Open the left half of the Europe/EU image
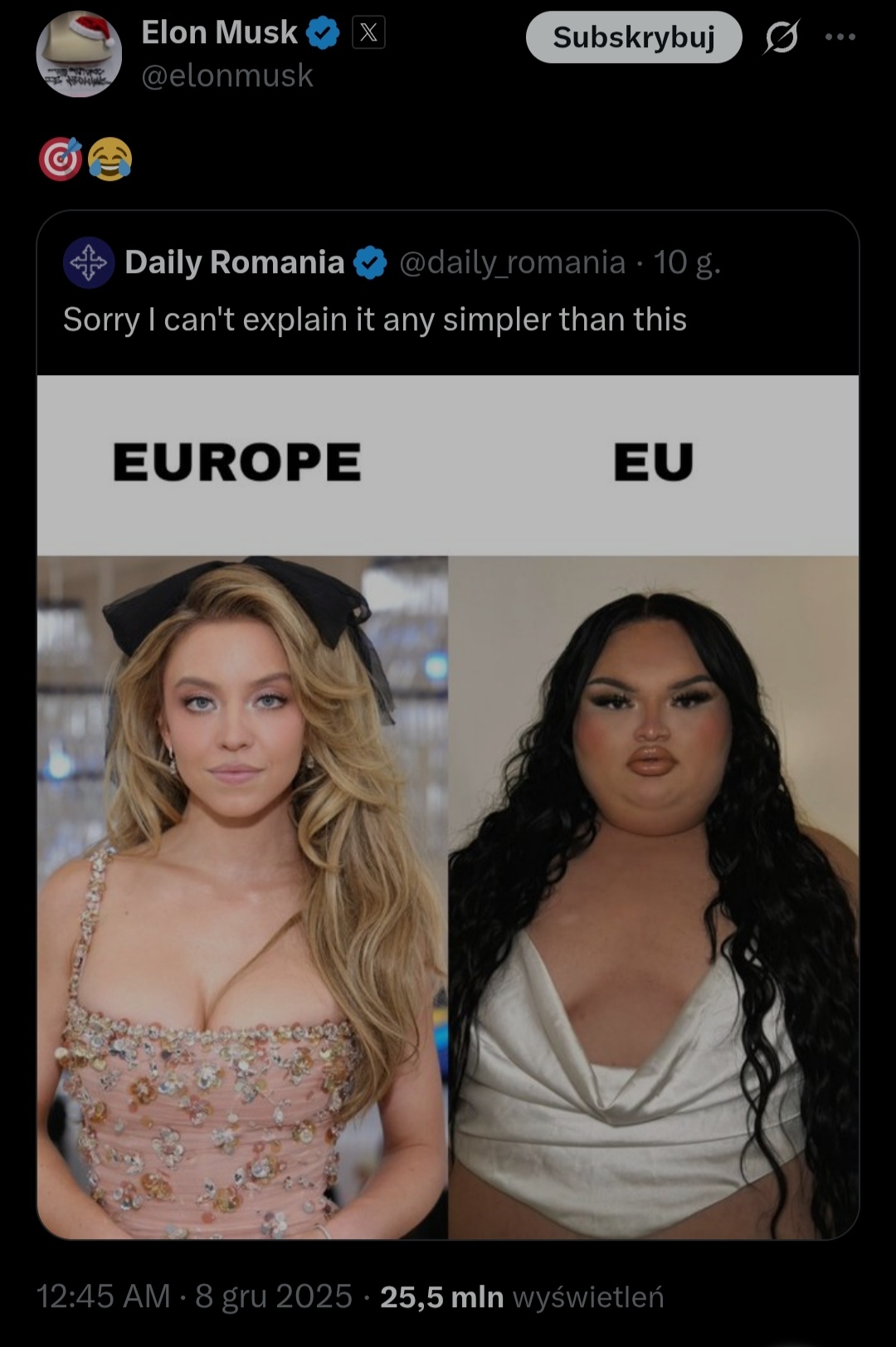896x1347 pixels. coord(242,807)
